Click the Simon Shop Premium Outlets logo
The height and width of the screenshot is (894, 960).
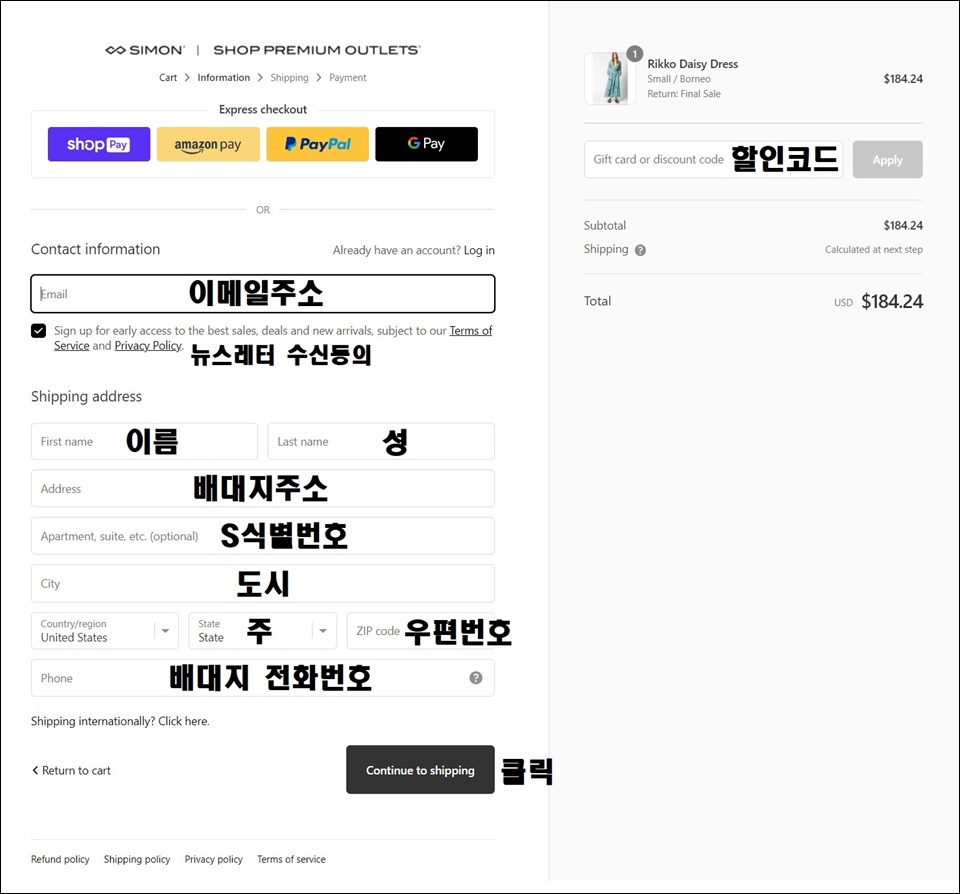pos(263,50)
